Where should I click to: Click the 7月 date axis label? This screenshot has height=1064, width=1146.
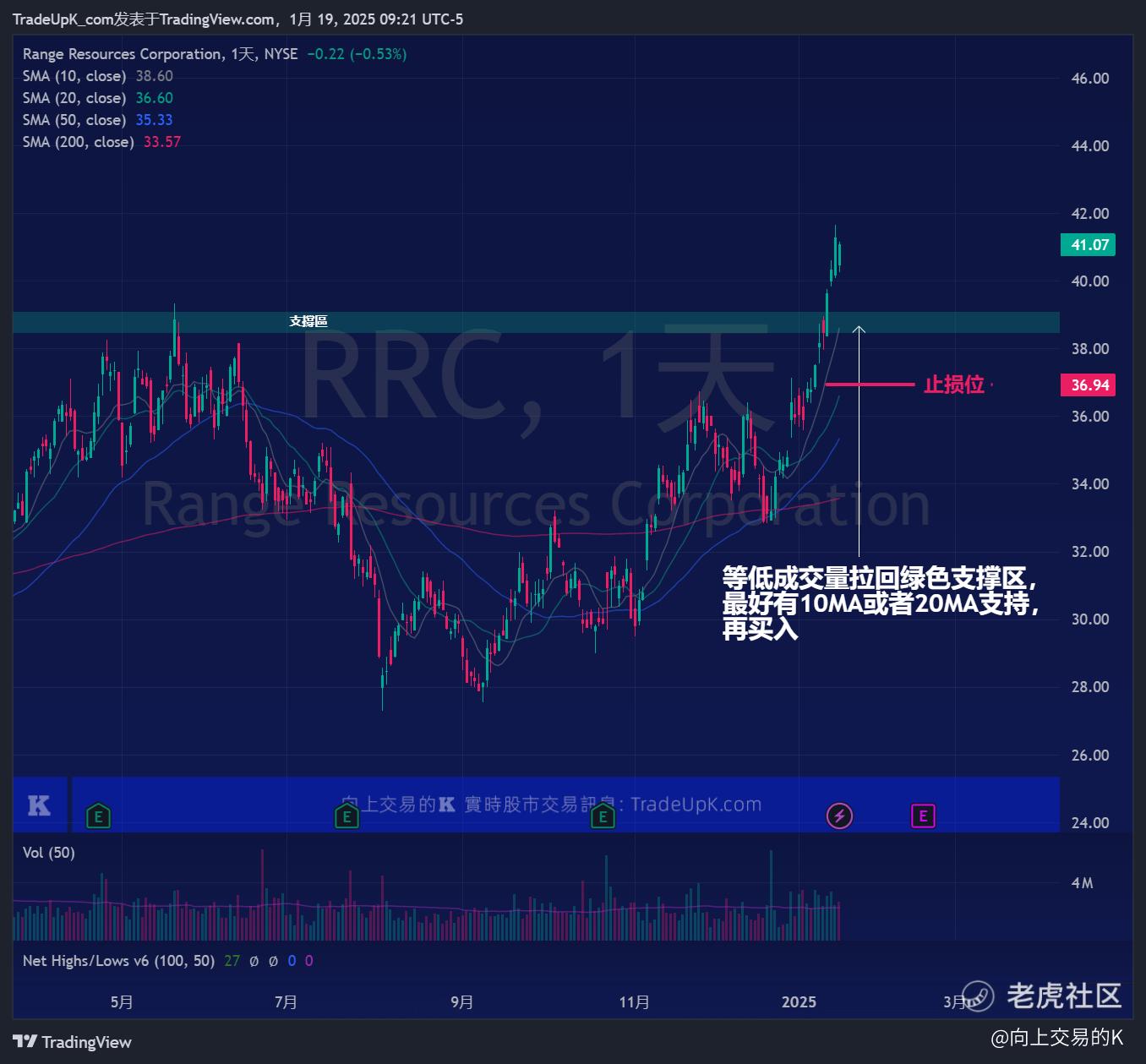click(x=286, y=1002)
